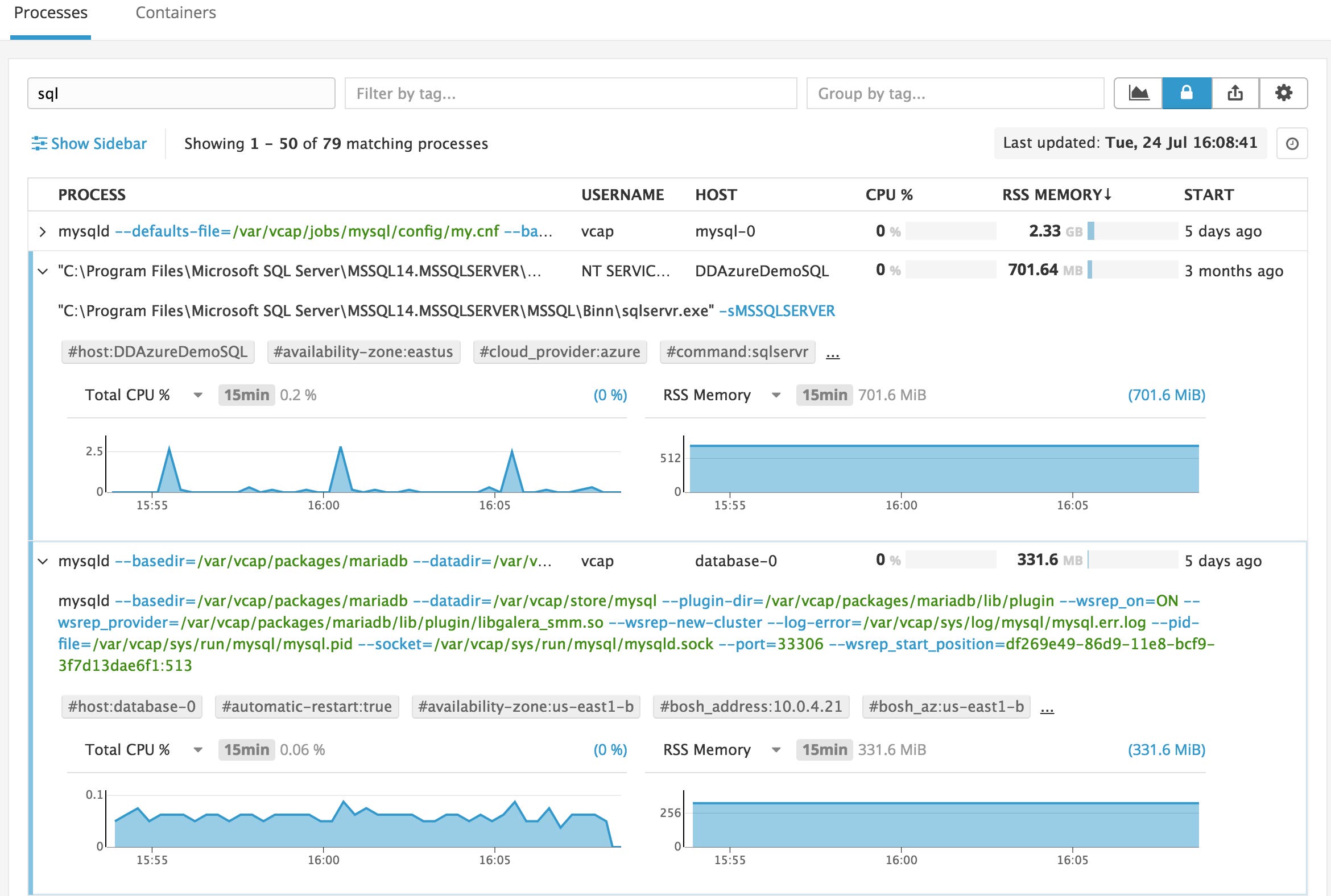Export the process list via the share icon
This screenshot has width=1331, height=896.
[x=1235, y=93]
